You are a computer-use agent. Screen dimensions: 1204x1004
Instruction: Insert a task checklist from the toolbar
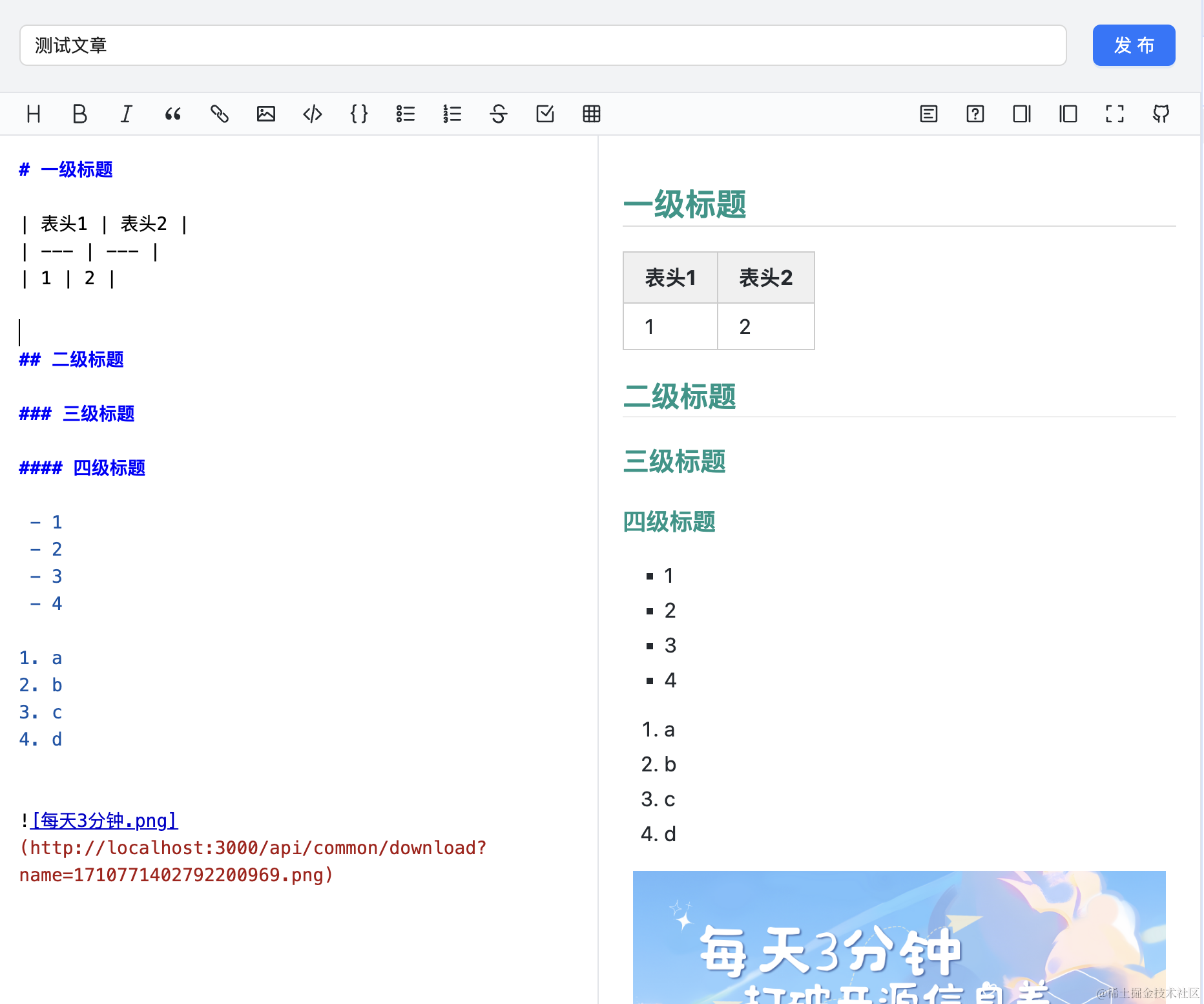pyautogui.click(x=545, y=114)
